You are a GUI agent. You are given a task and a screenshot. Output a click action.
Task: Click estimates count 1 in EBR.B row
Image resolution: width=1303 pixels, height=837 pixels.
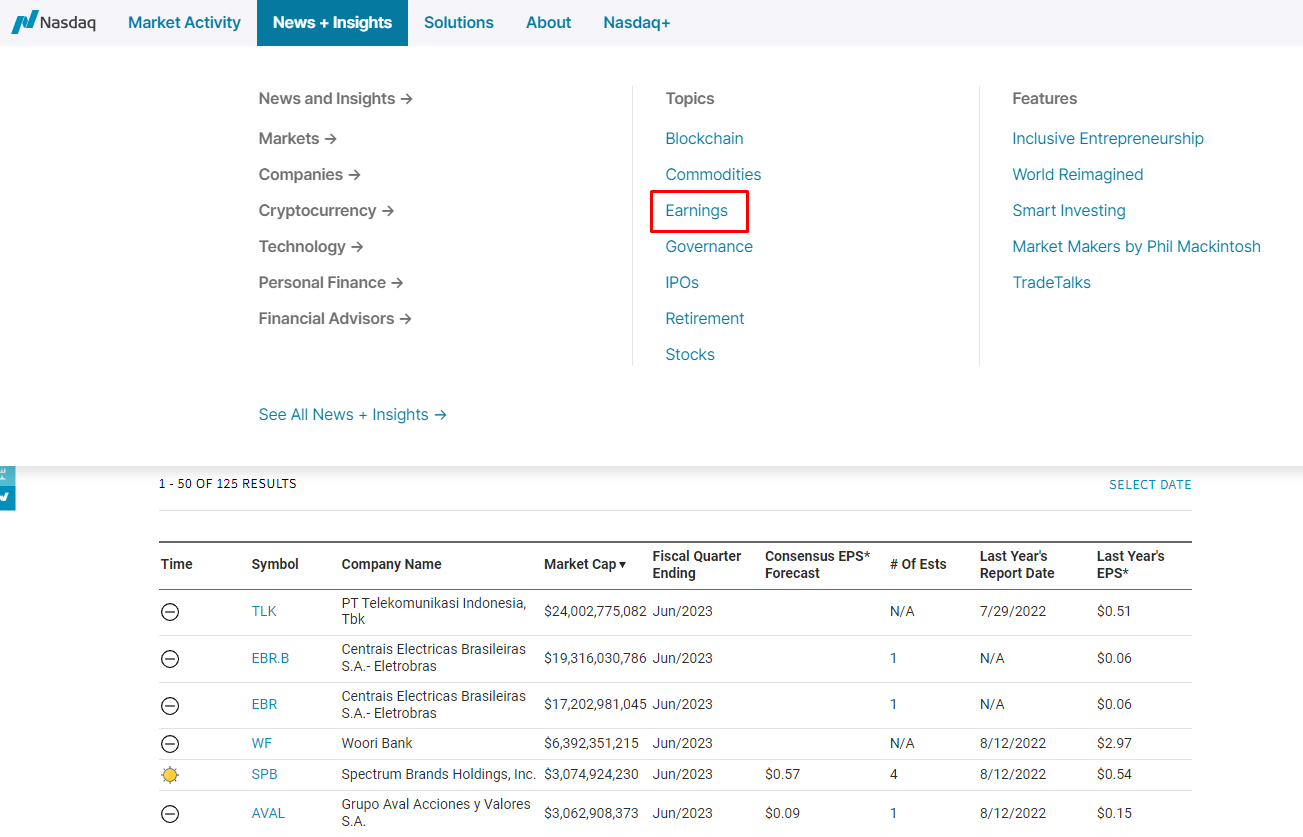tap(894, 658)
